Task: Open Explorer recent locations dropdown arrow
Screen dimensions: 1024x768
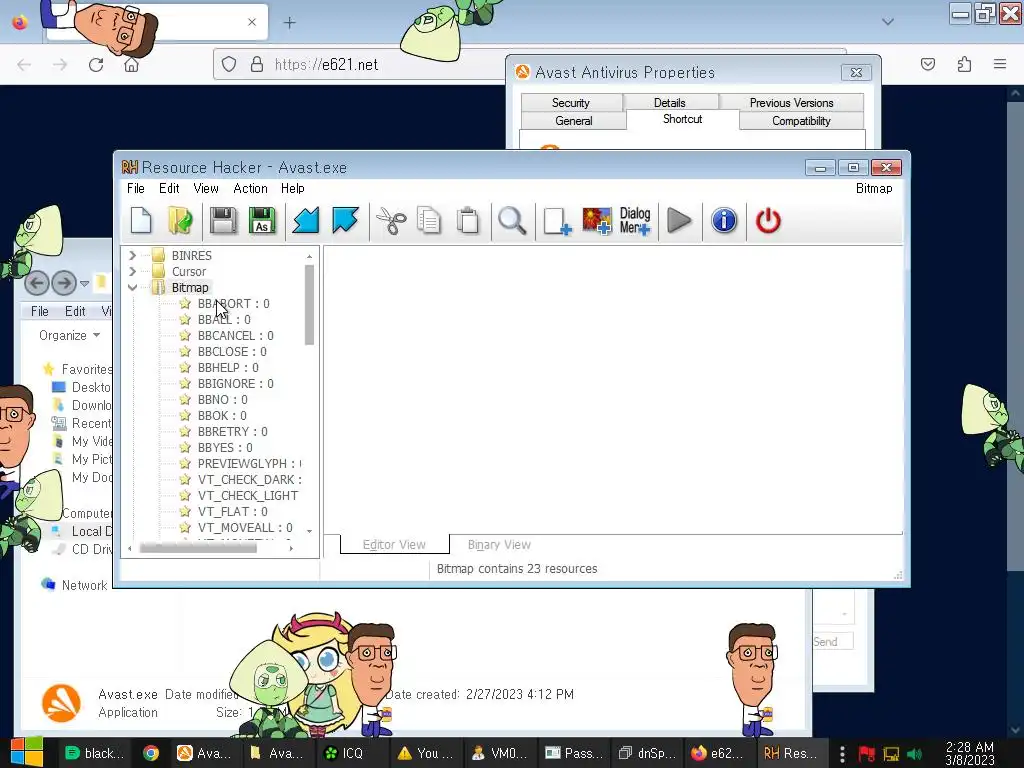Action: [84, 283]
